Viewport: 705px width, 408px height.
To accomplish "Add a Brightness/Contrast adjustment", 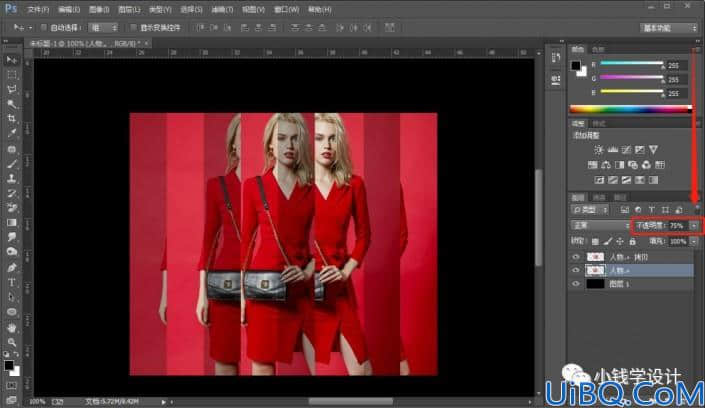I will click(598, 150).
